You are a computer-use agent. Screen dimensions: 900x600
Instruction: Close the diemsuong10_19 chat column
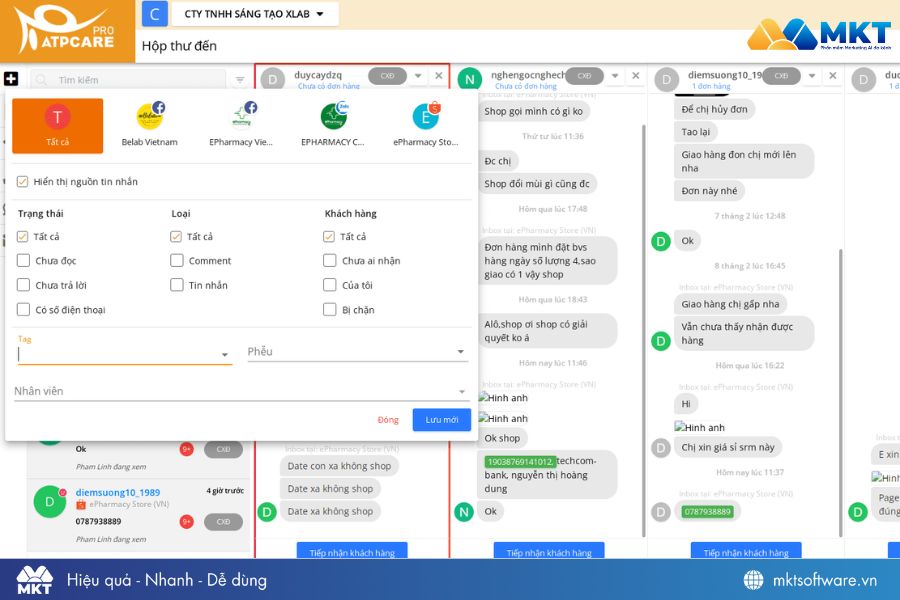pyautogui.click(x=832, y=76)
